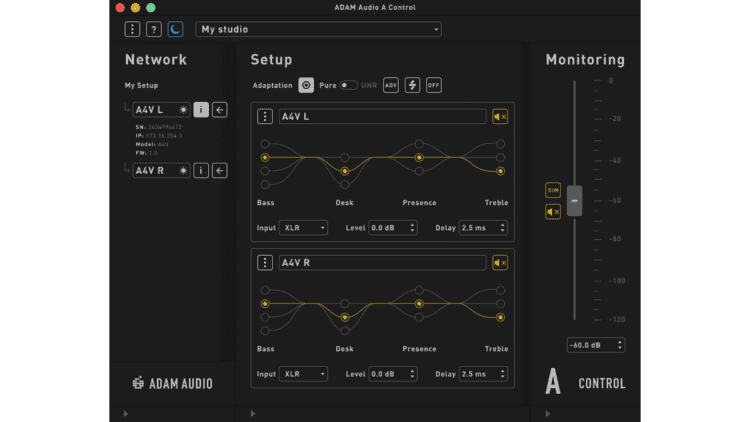Screen dimensions: 750x422
Task: Mute the A4V L speaker
Action: pyautogui.click(x=500, y=116)
